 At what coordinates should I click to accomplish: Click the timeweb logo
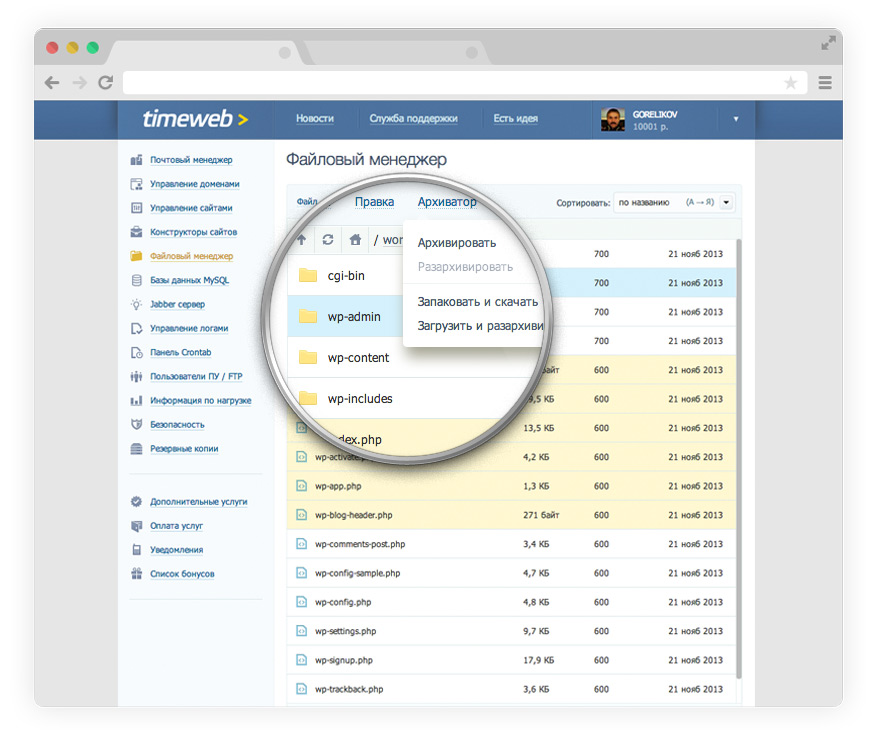[x=195, y=119]
